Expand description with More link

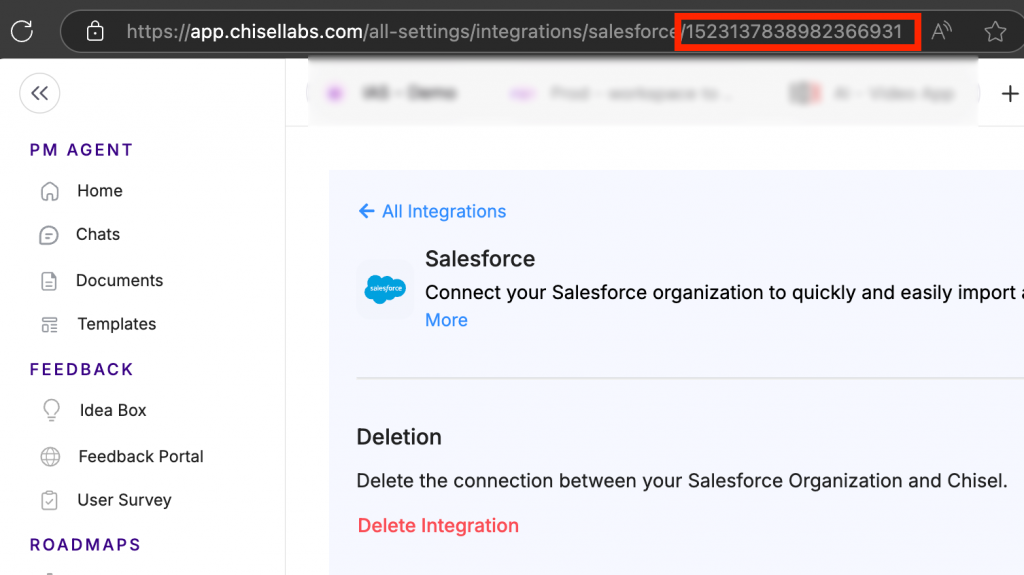[x=446, y=320]
